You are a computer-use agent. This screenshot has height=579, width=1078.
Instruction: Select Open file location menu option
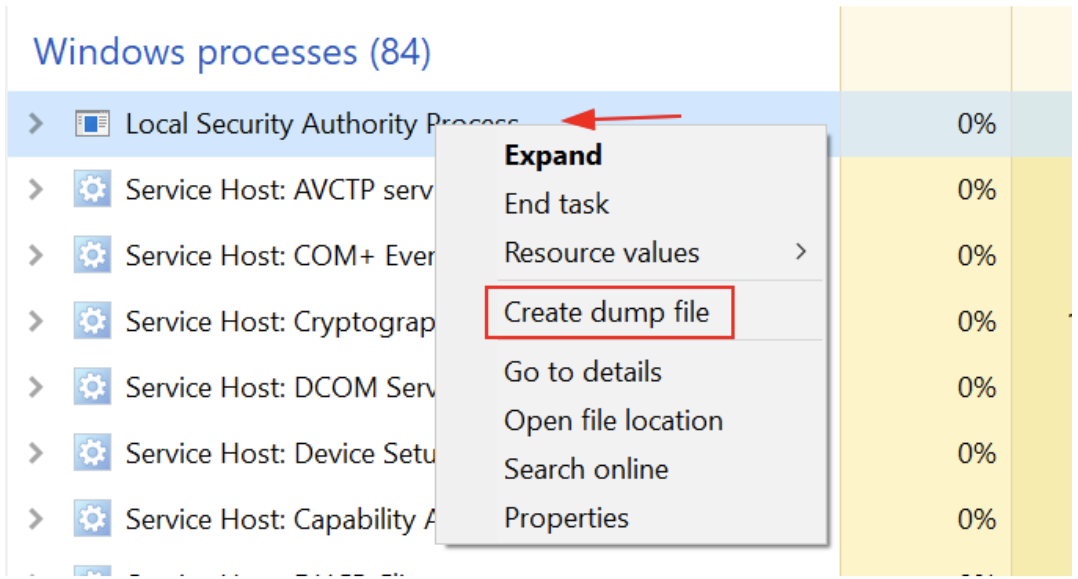613,421
